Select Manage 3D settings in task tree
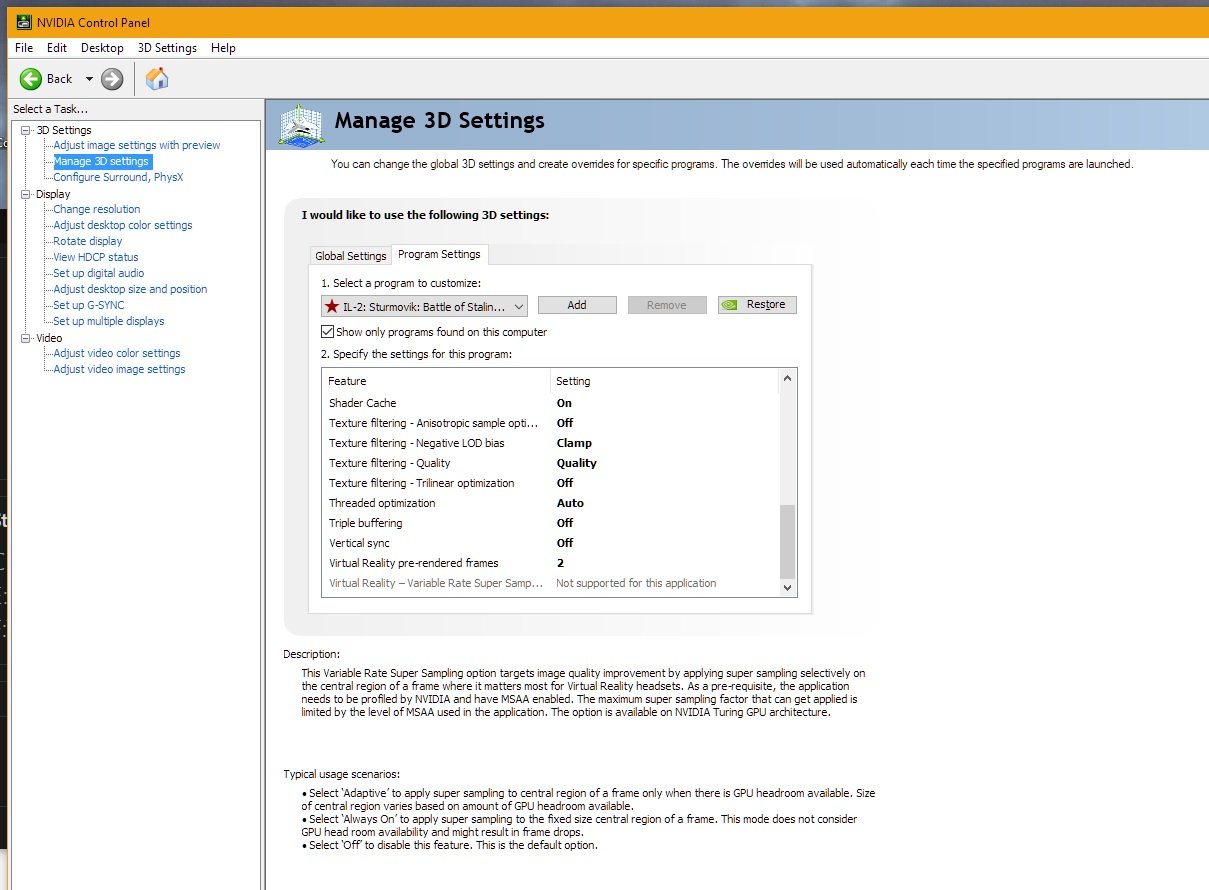Screen dimensions: 1209x890 click(101, 161)
